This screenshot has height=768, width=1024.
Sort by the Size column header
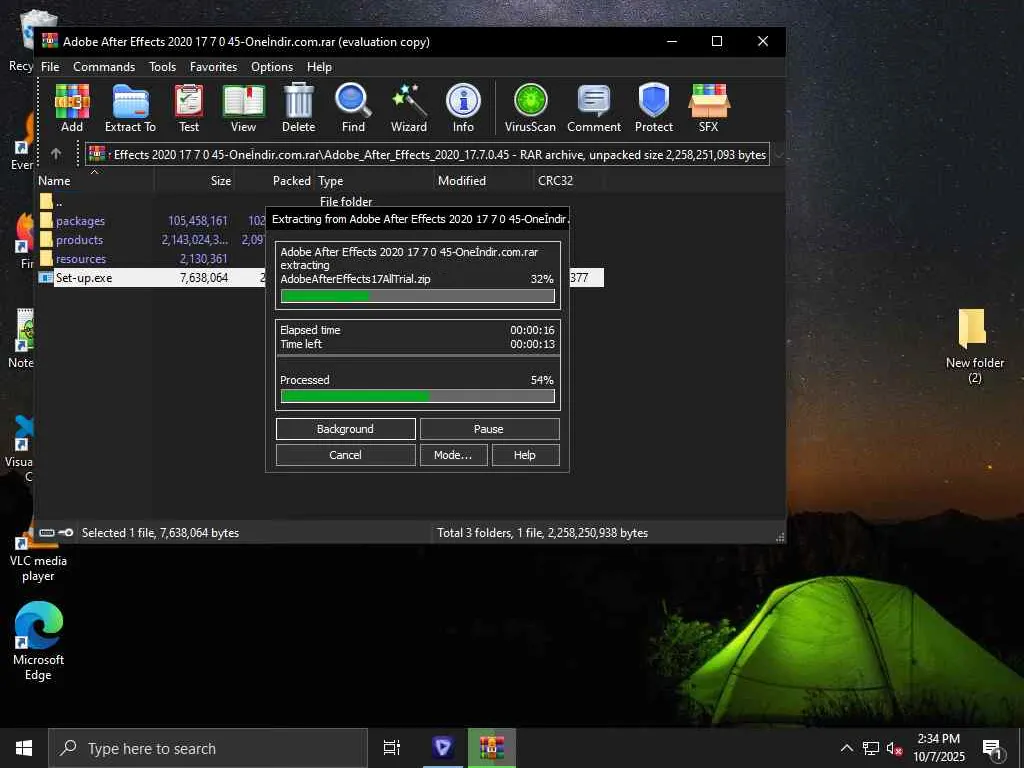(x=194, y=181)
